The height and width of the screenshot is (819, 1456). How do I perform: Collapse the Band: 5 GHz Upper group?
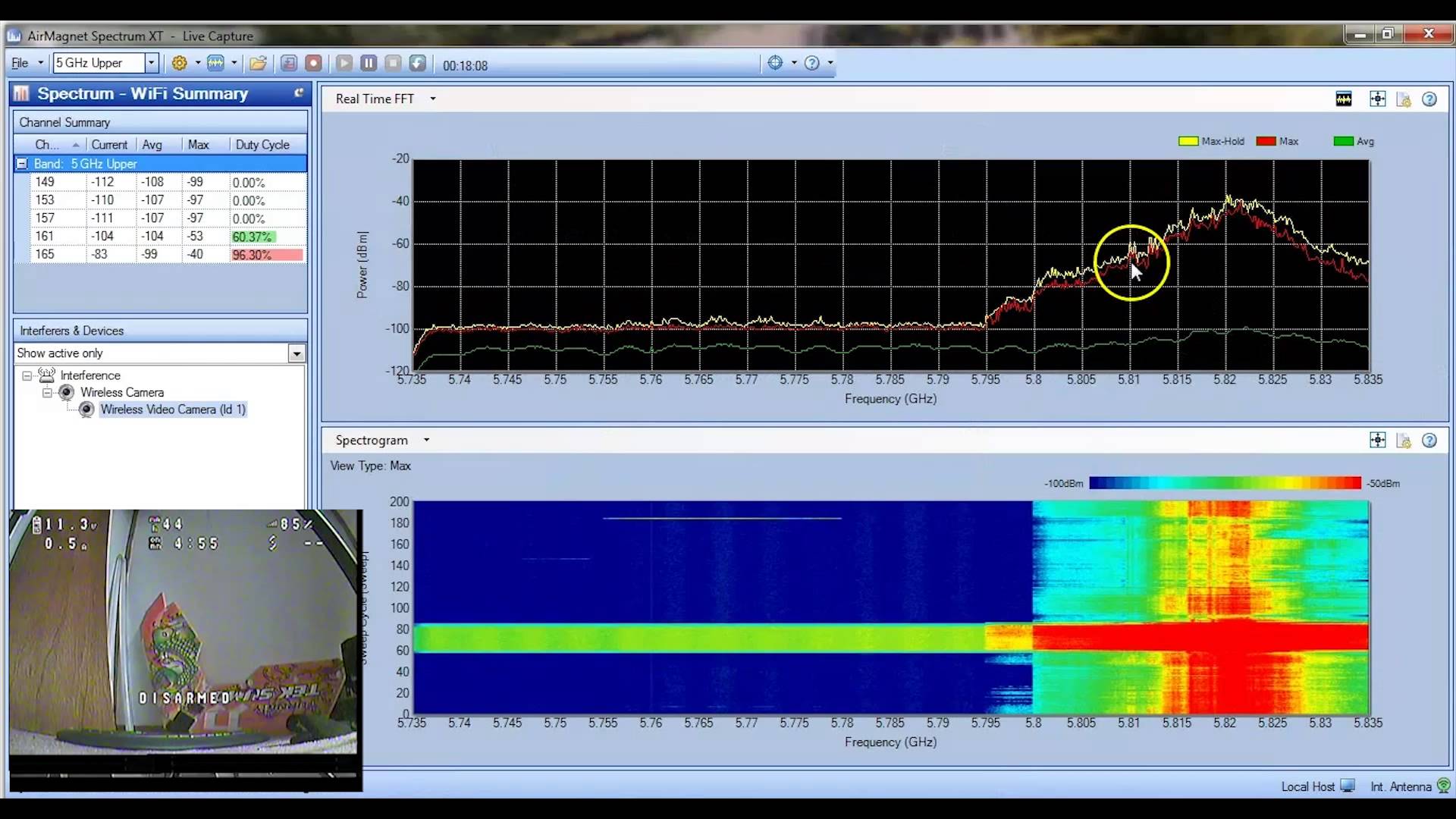(22, 164)
